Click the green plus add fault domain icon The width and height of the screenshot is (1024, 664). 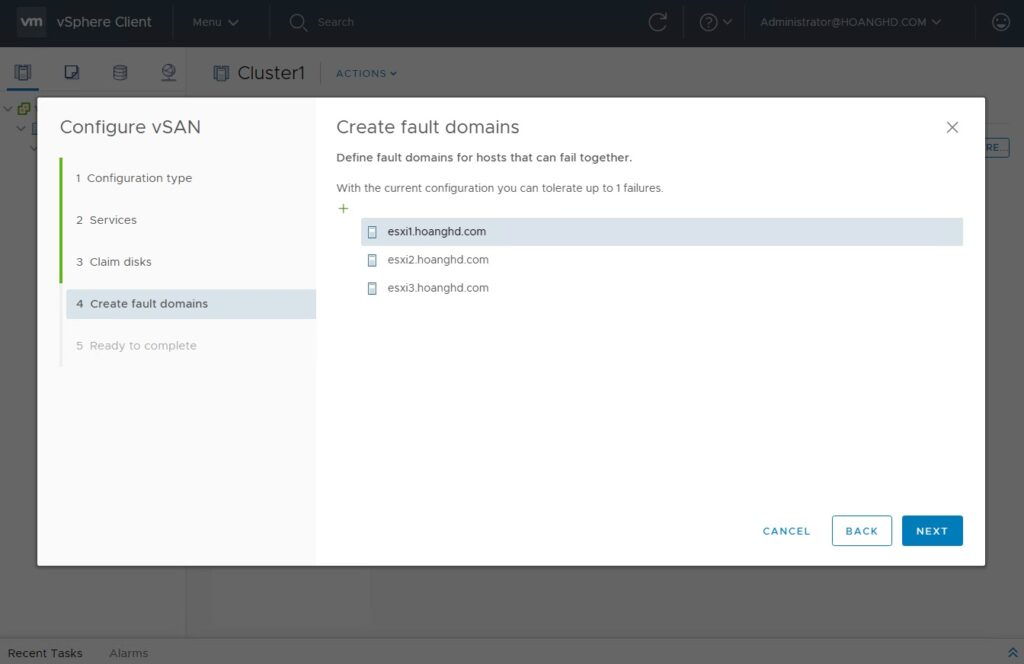pyautogui.click(x=344, y=208)
